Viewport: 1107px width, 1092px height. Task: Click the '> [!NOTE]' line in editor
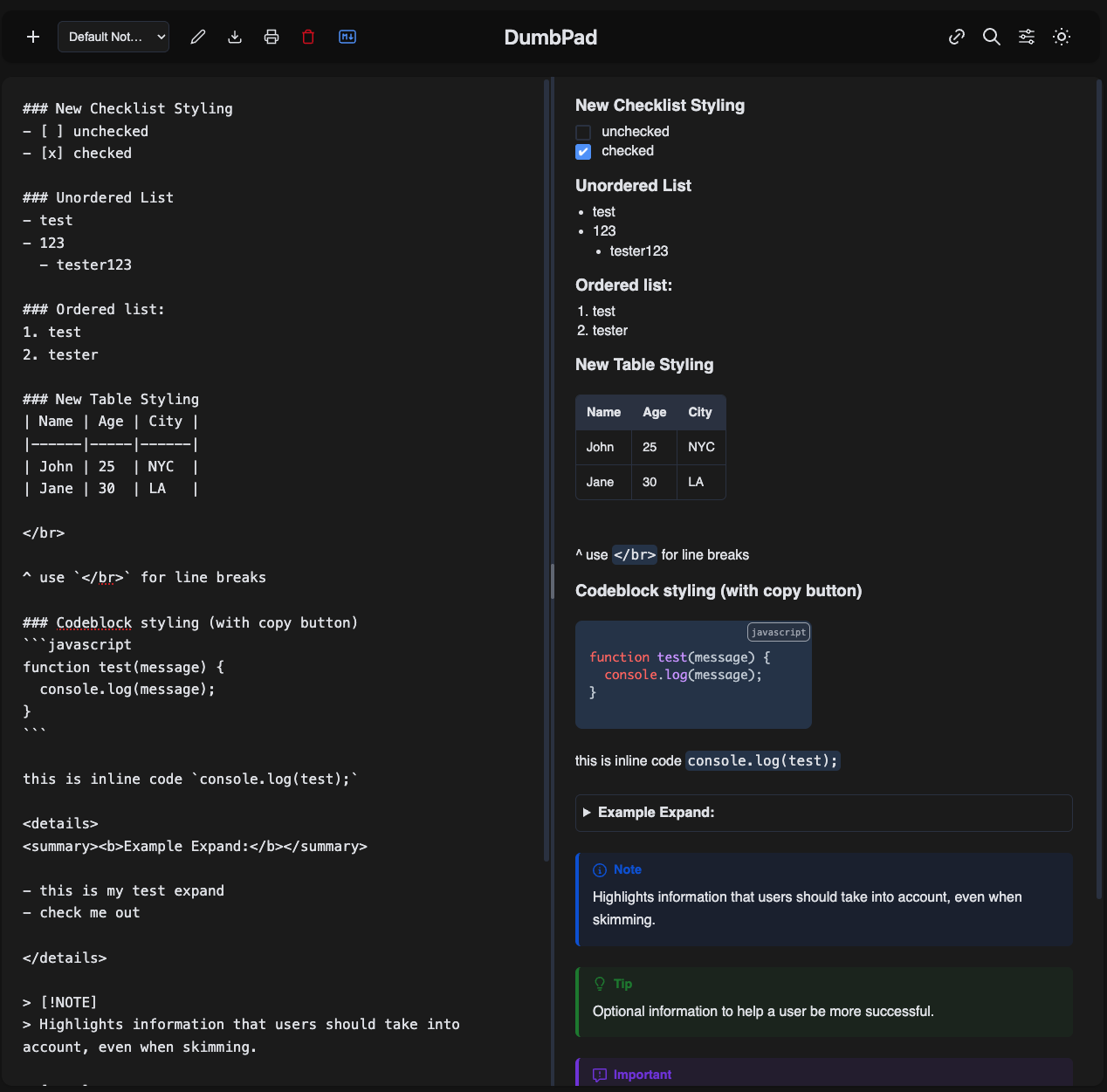pos(60,1003)
